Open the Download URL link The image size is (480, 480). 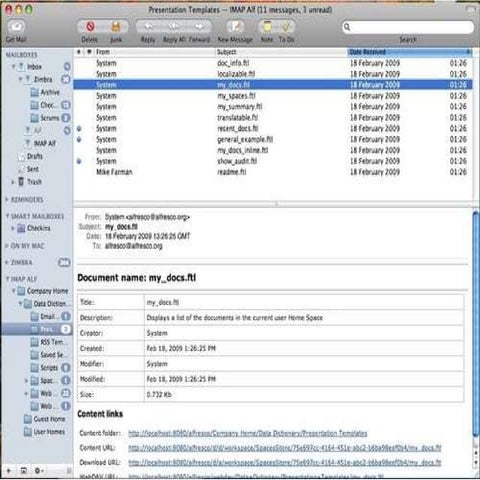pyautogui.click(x=285, y=463)
